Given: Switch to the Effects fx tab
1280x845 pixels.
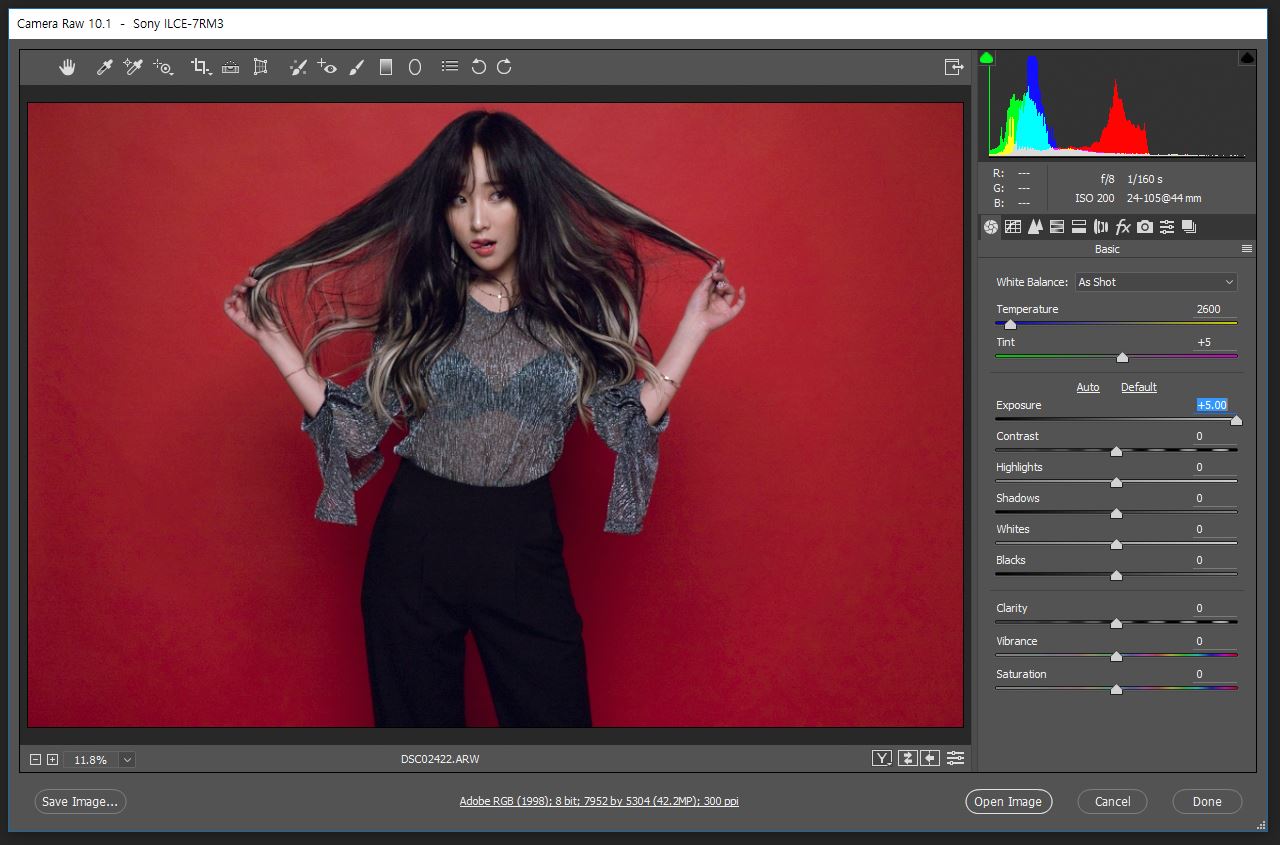Looking at the screenshot, I should [x=1123, y=227].
